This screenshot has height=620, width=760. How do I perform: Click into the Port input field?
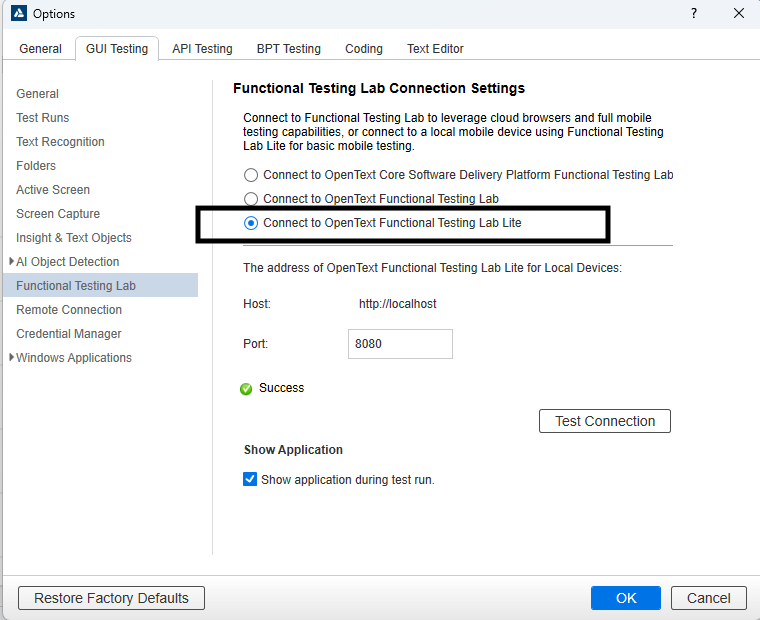coord(400,344)
